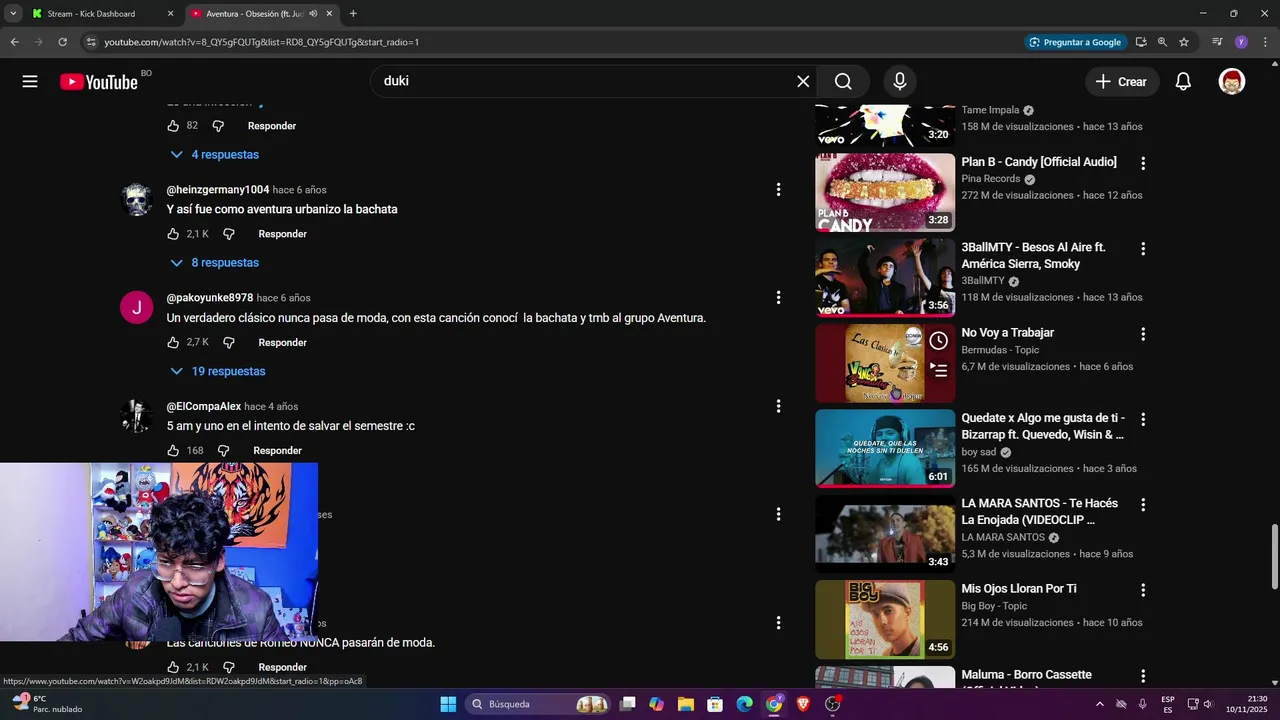1280x720 pixels.
Task: Reply to heinzgermany1004 via Responder
Action: click(x=283, y=234)
